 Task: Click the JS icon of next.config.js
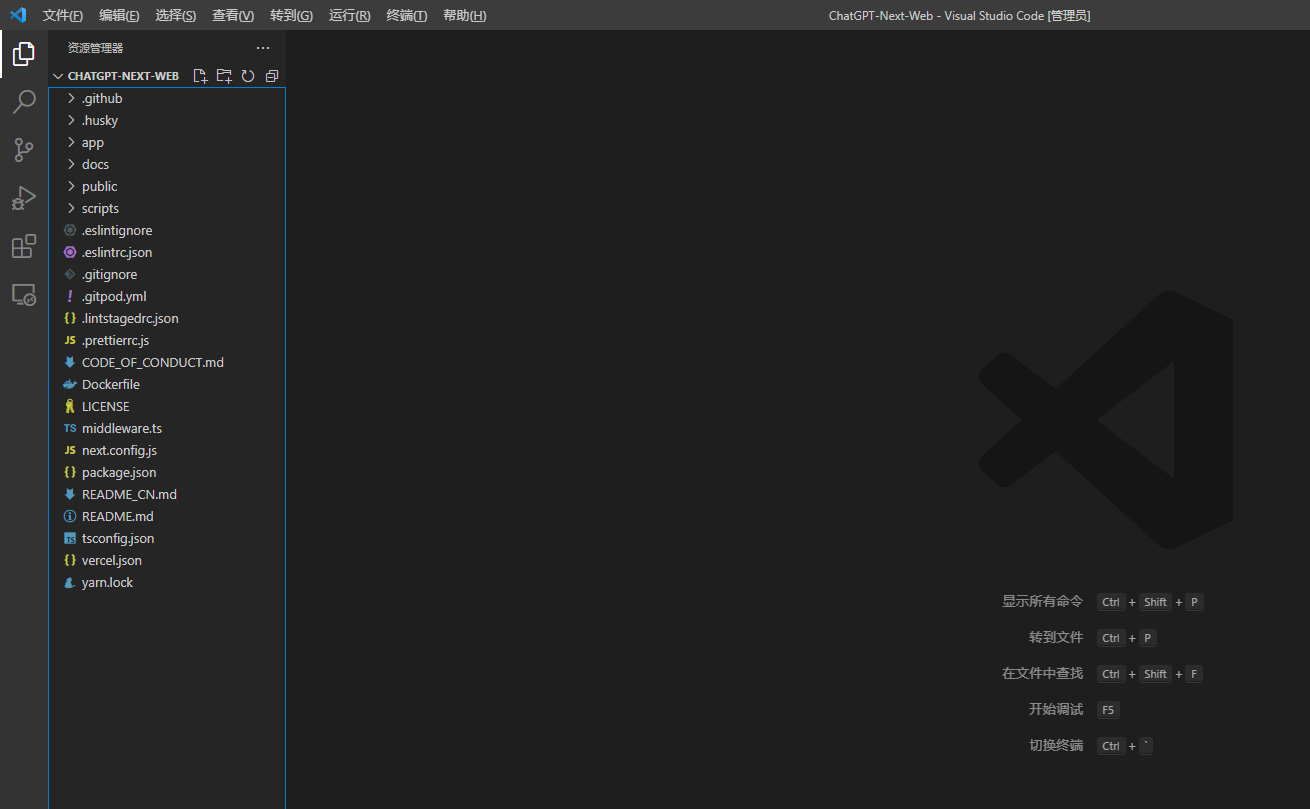(70, 450)
